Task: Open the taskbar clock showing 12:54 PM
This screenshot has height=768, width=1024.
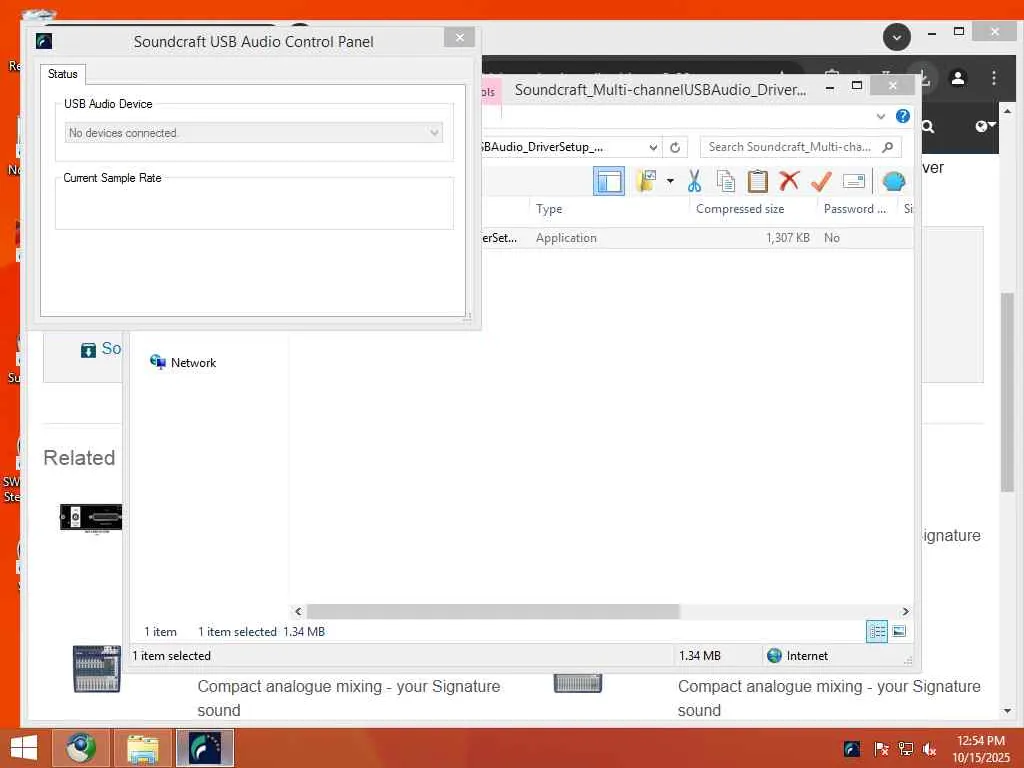Action: [x=980, y=749]
